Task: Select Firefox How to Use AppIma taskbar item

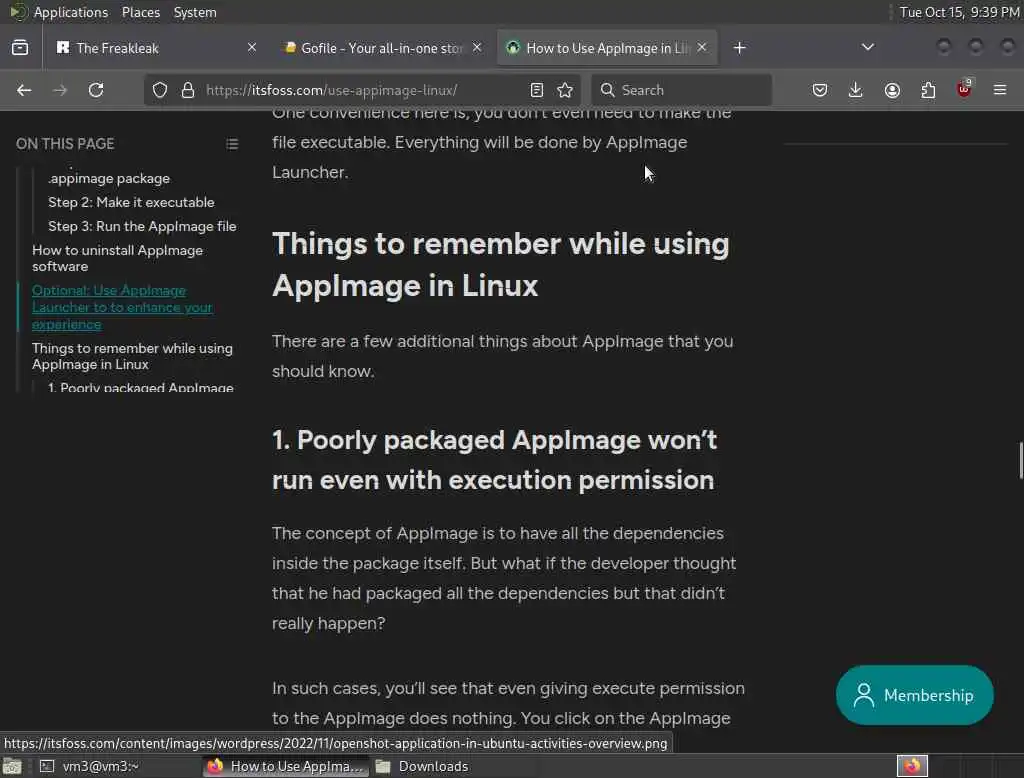Action: 285,766
